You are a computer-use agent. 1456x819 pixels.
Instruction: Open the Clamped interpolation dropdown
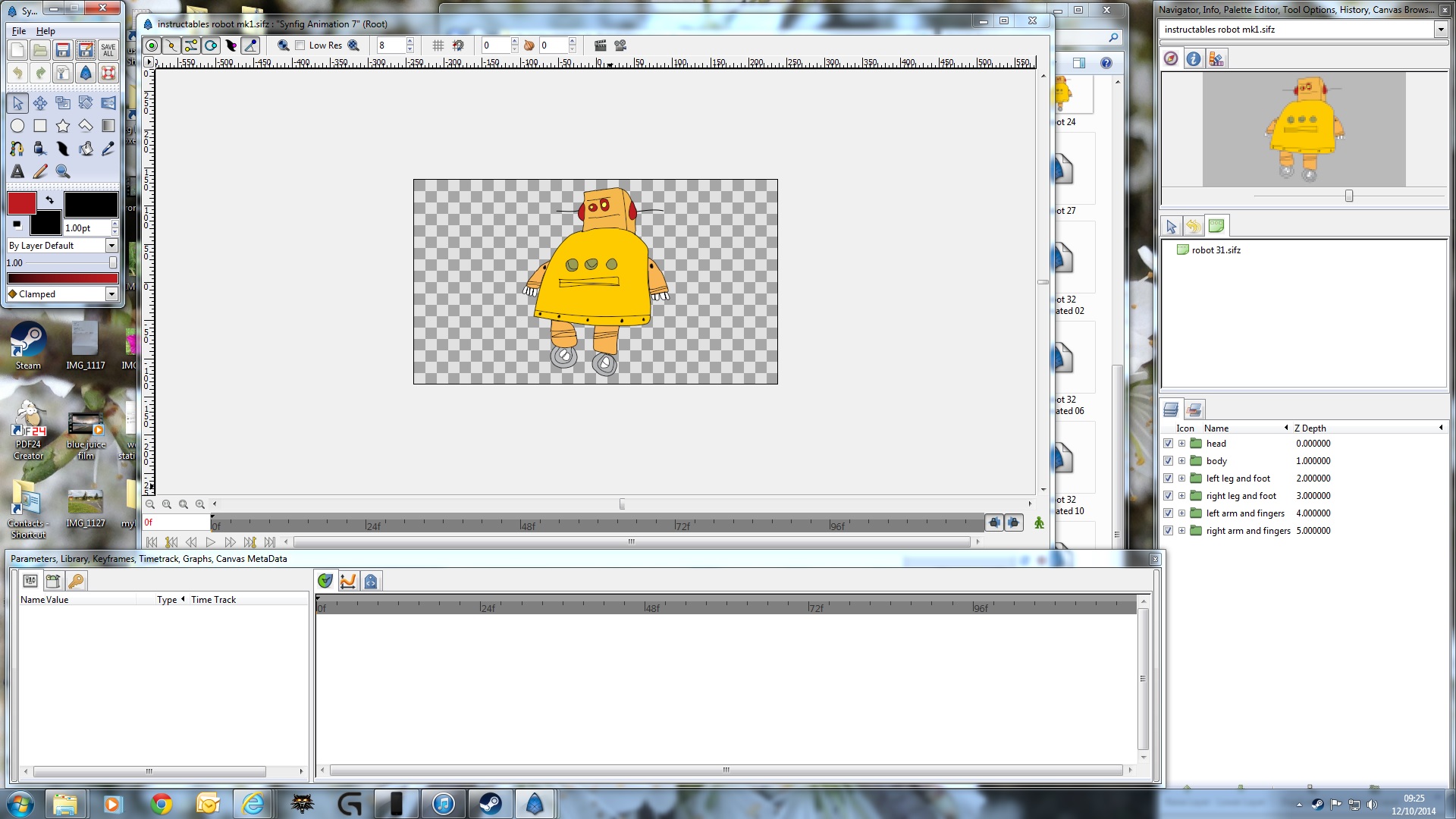(x=62, y=294)
